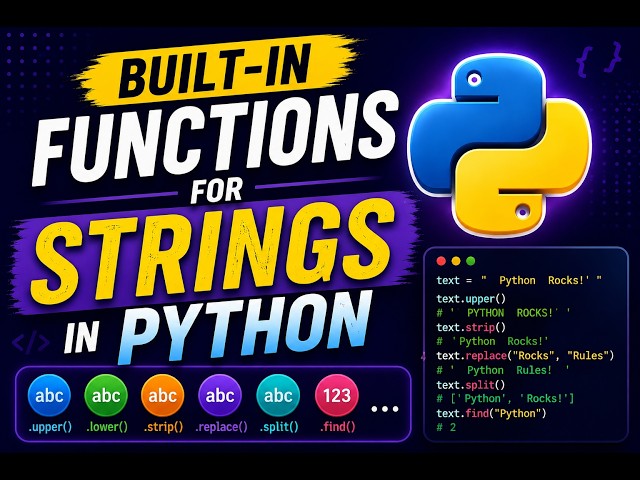Click the text.upper() code line
640x480 pixels.
click(471, 299)
